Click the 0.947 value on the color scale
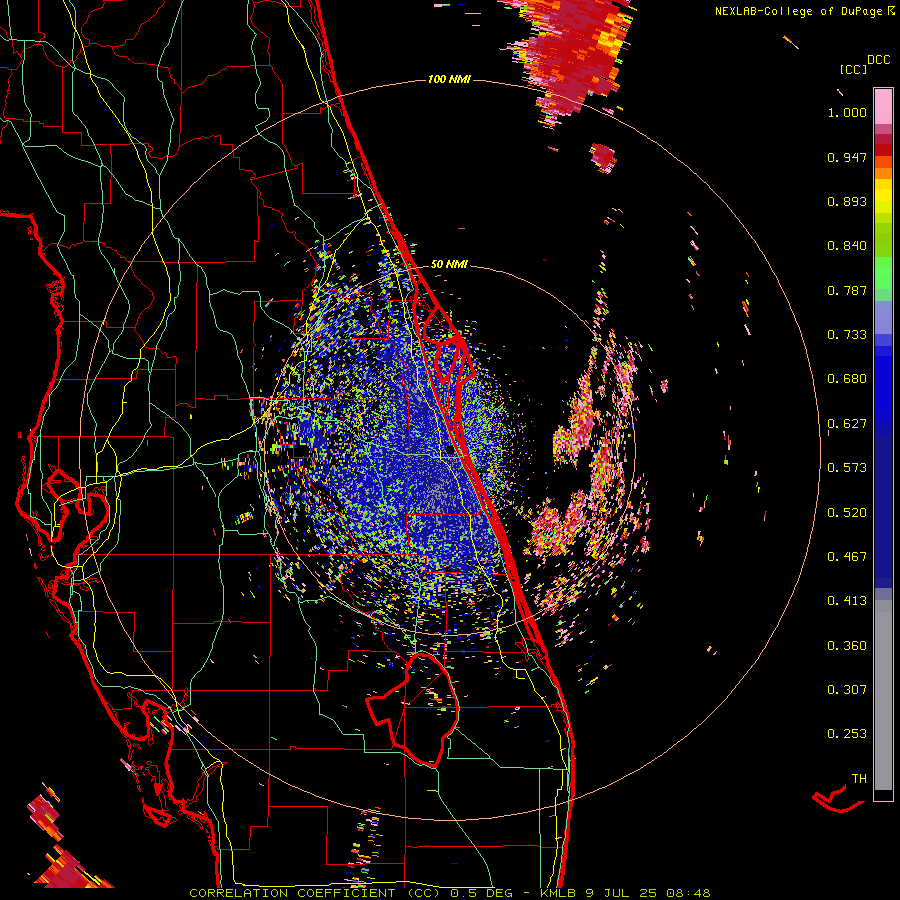900x900 pixels. (x=847, y=157)
